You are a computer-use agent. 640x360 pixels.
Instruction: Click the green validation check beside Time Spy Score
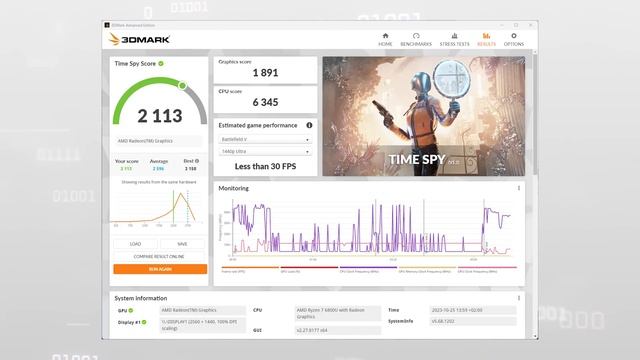click(161, 64)
